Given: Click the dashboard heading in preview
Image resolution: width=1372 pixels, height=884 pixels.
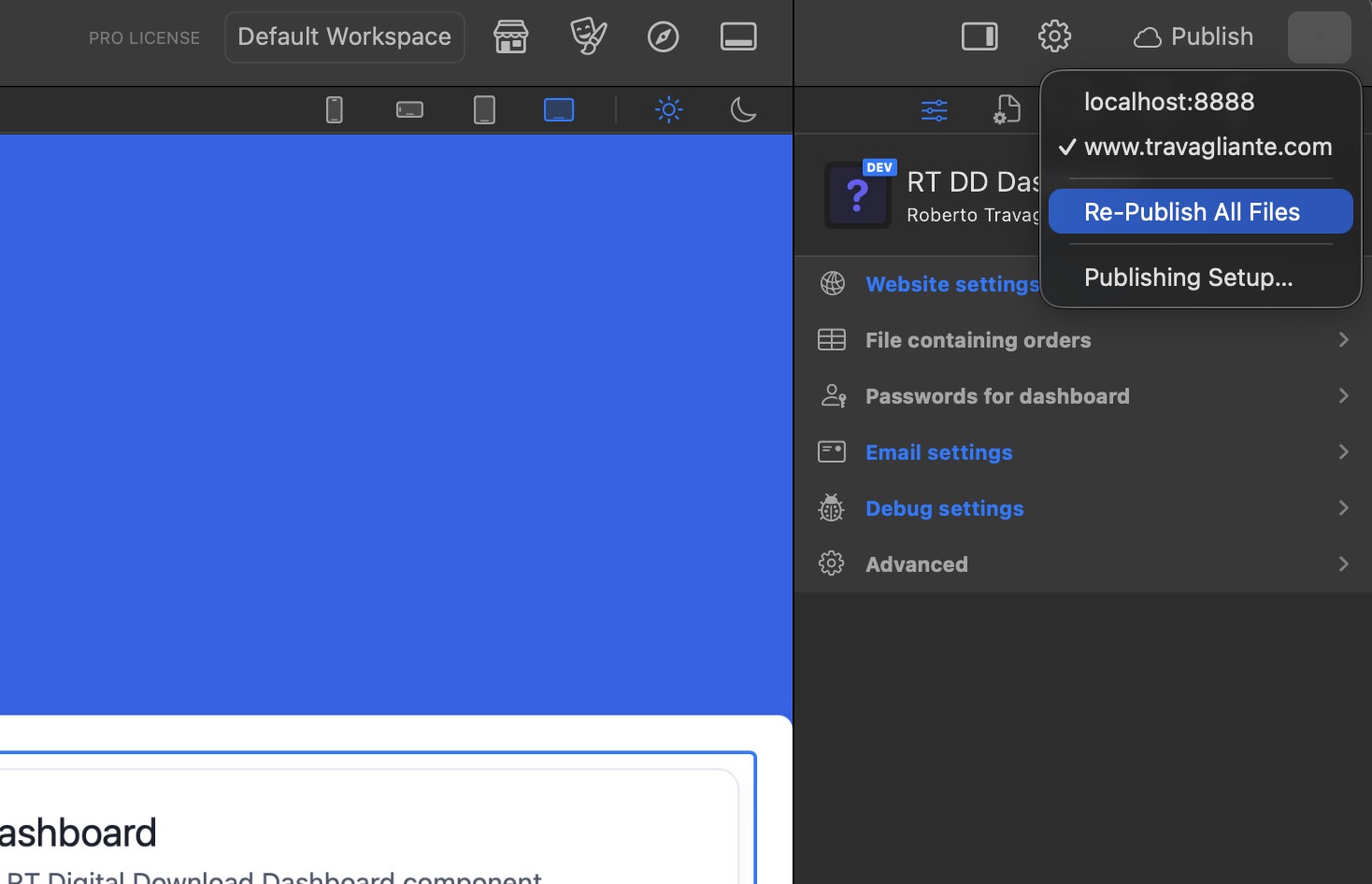Looking at the screenshot, I should 78,833.
